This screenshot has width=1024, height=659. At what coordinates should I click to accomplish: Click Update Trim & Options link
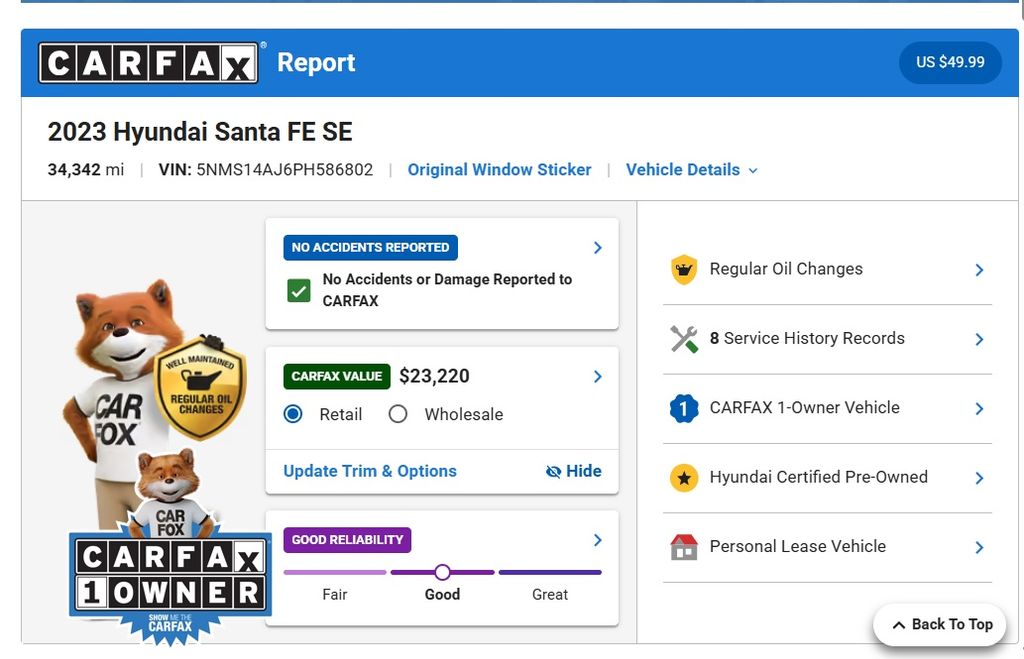coord(370,471)
